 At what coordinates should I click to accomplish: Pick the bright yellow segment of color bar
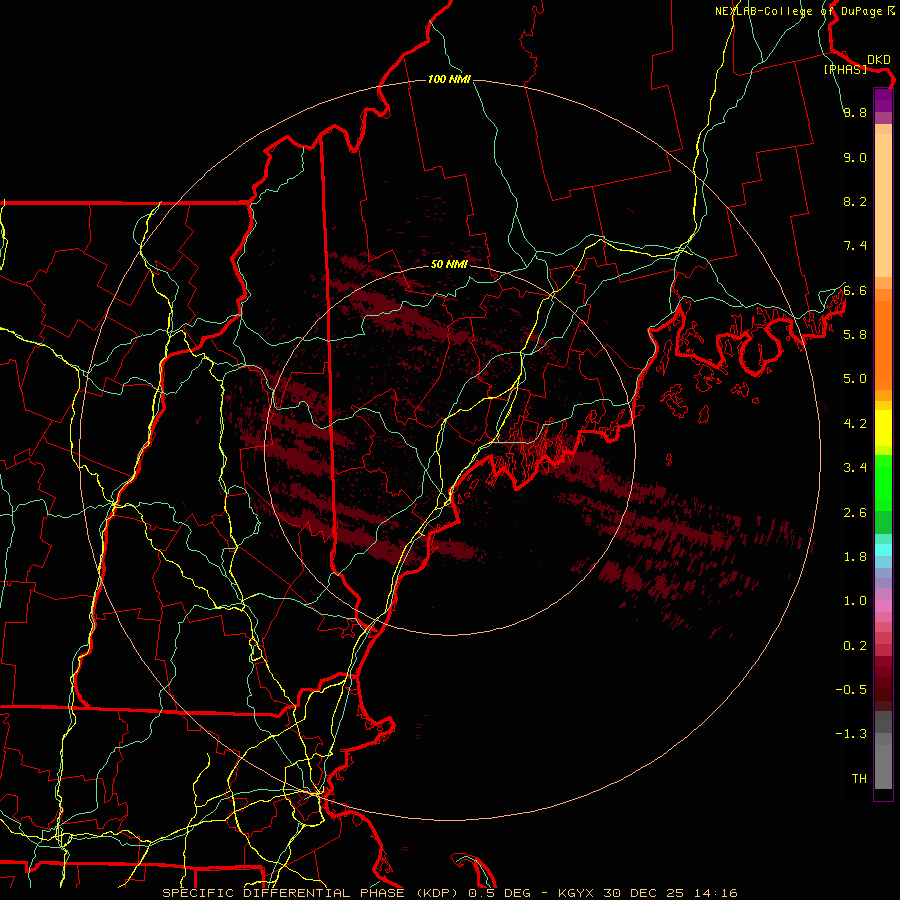[883, 428]
